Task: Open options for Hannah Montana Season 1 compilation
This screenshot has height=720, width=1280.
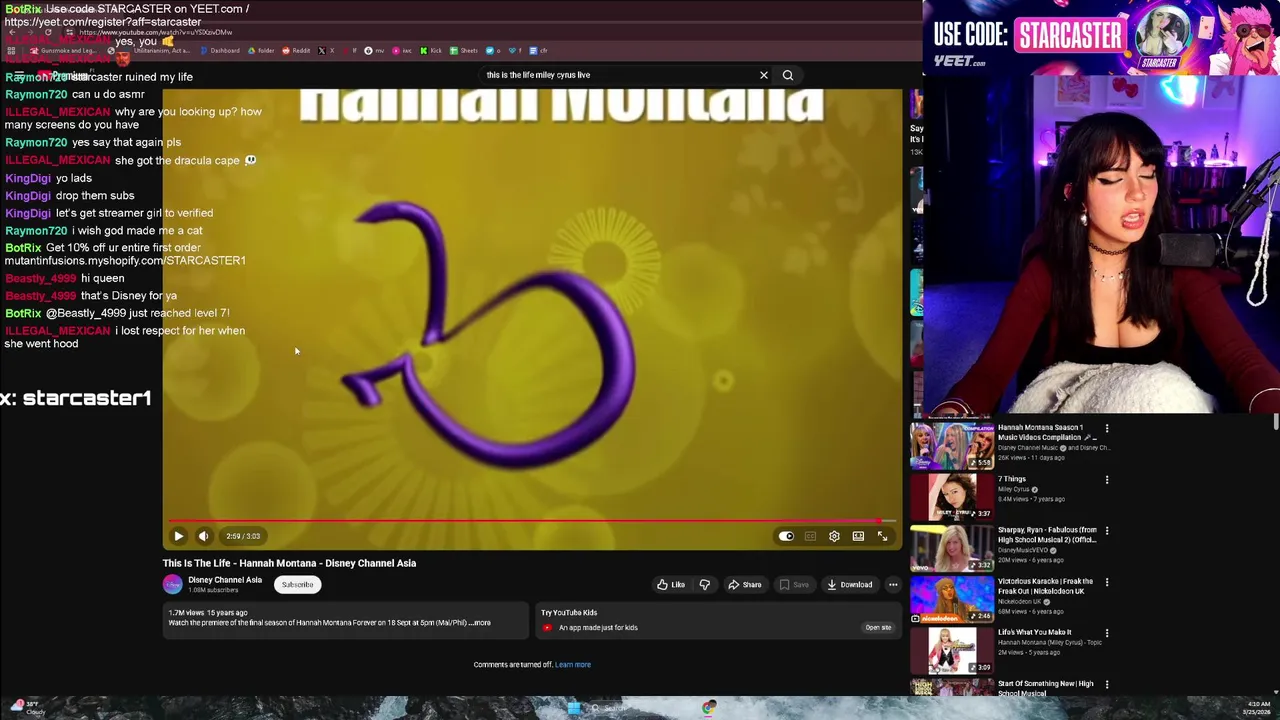Action: (x=1107, y=428)
